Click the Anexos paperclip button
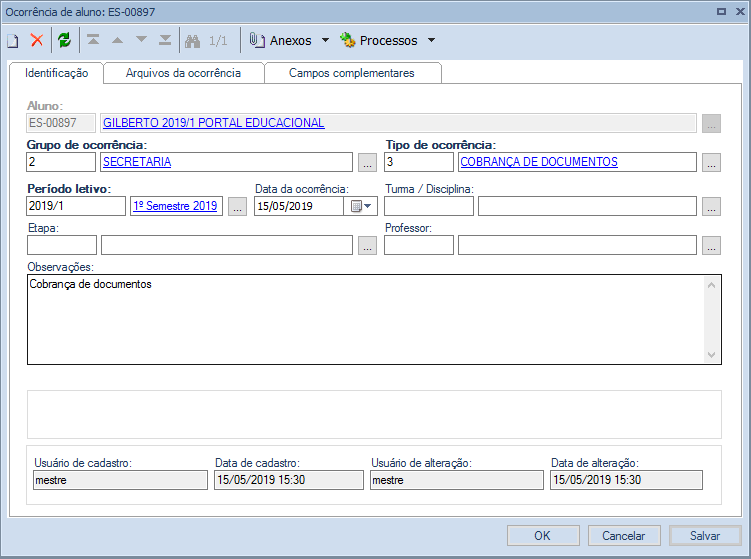The height and width of the screenshot is (559, 751). (x=280, y=41)
